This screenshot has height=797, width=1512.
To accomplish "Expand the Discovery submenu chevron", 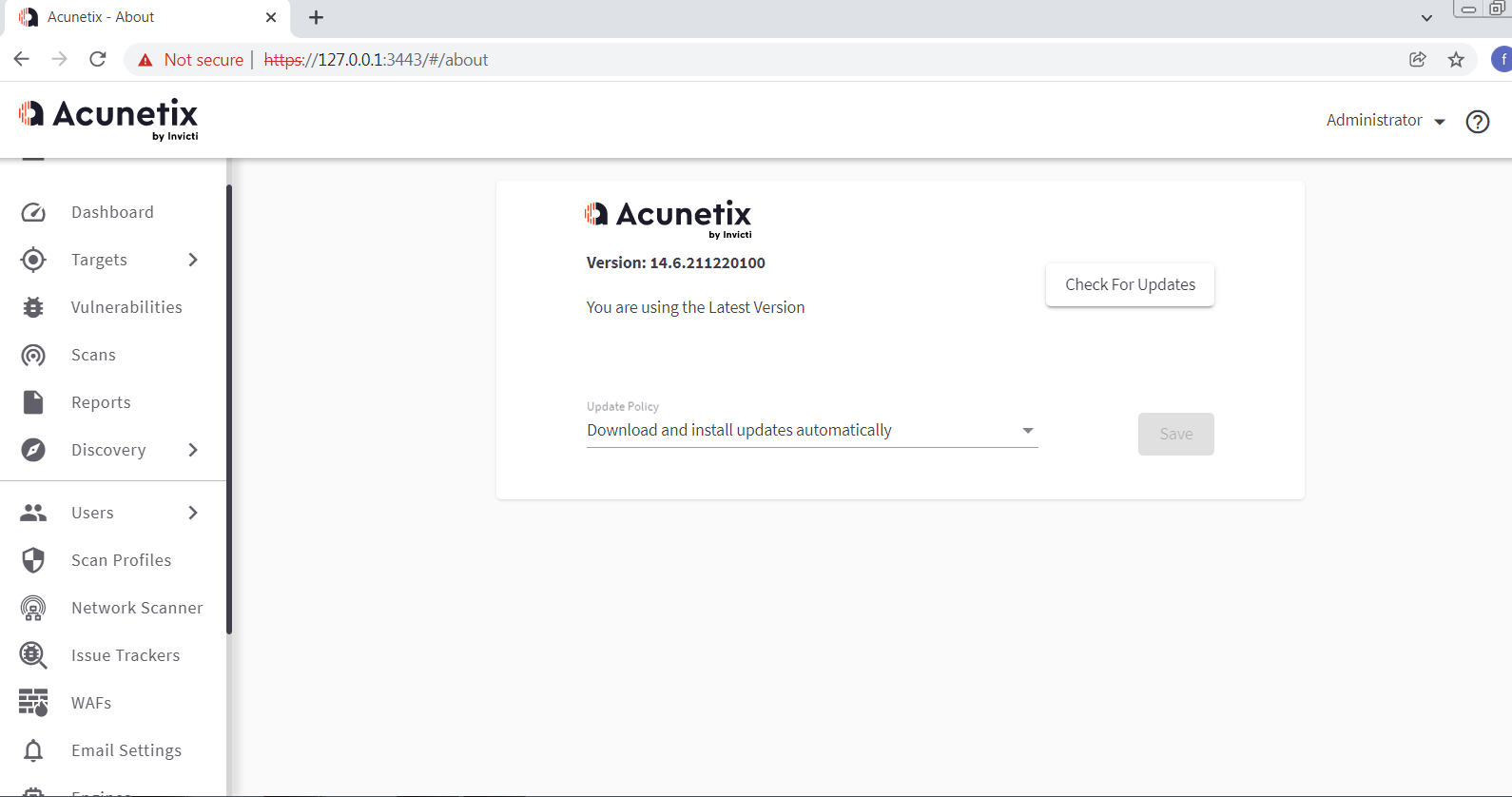I will pyautogui.click(x=193, y=450).
